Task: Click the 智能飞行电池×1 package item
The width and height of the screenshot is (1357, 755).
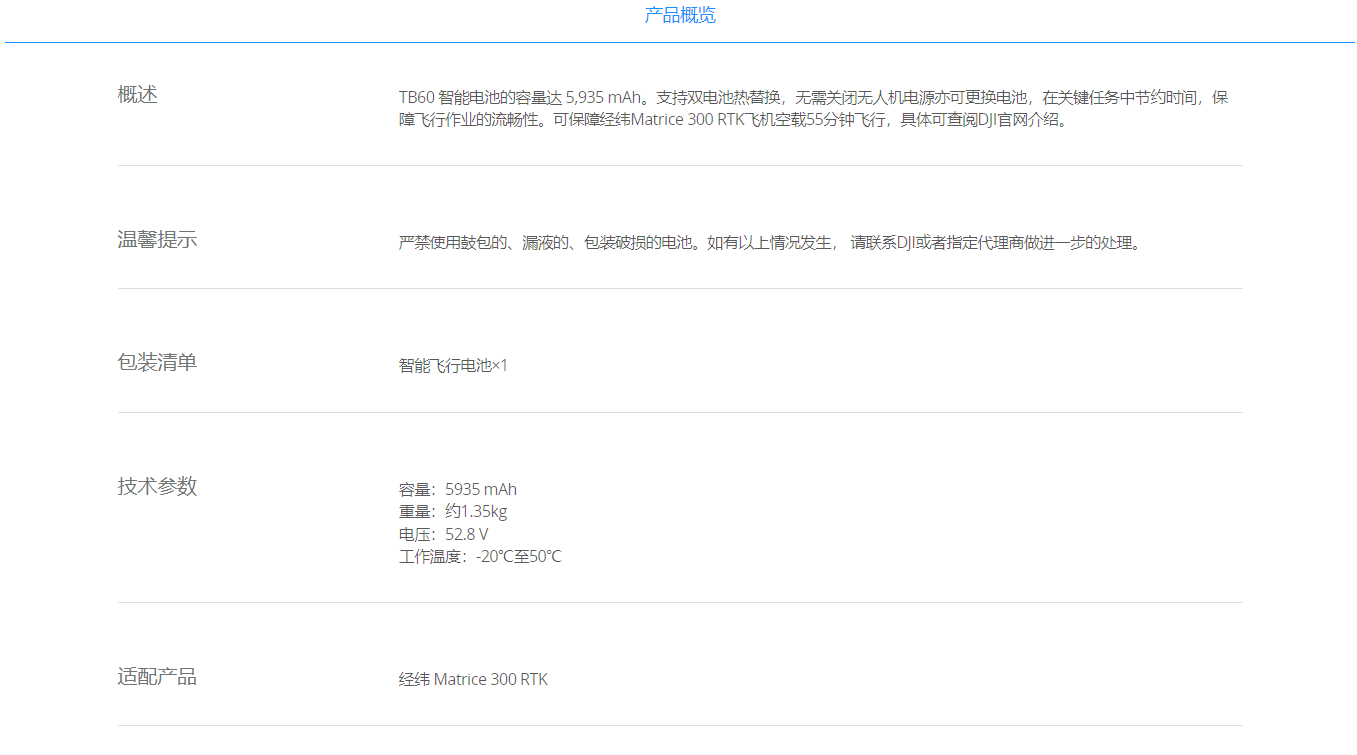Action: point(453,366)
